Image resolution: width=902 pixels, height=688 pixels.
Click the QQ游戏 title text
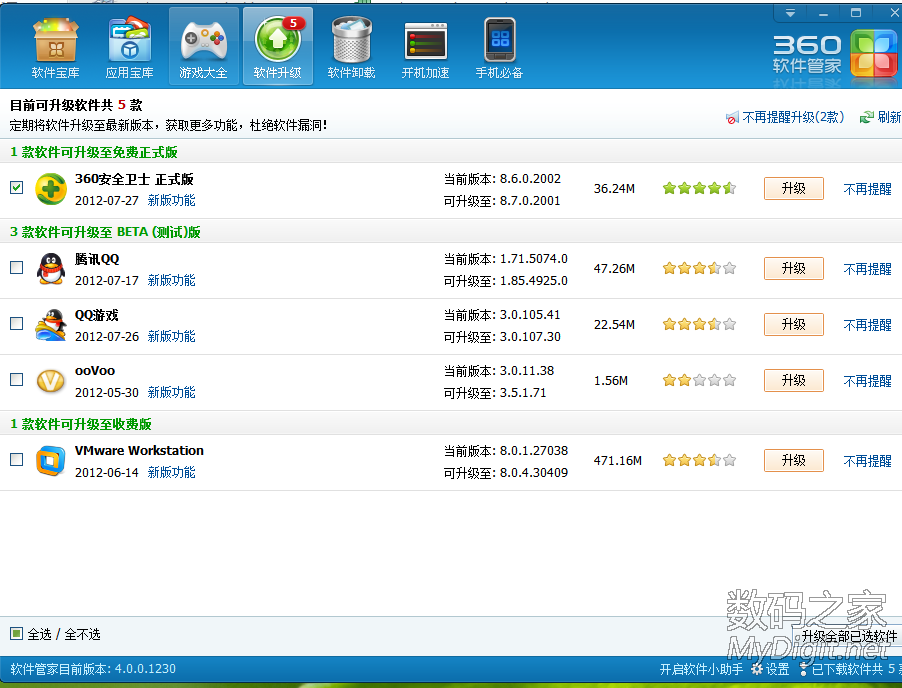tap(97, 315)
